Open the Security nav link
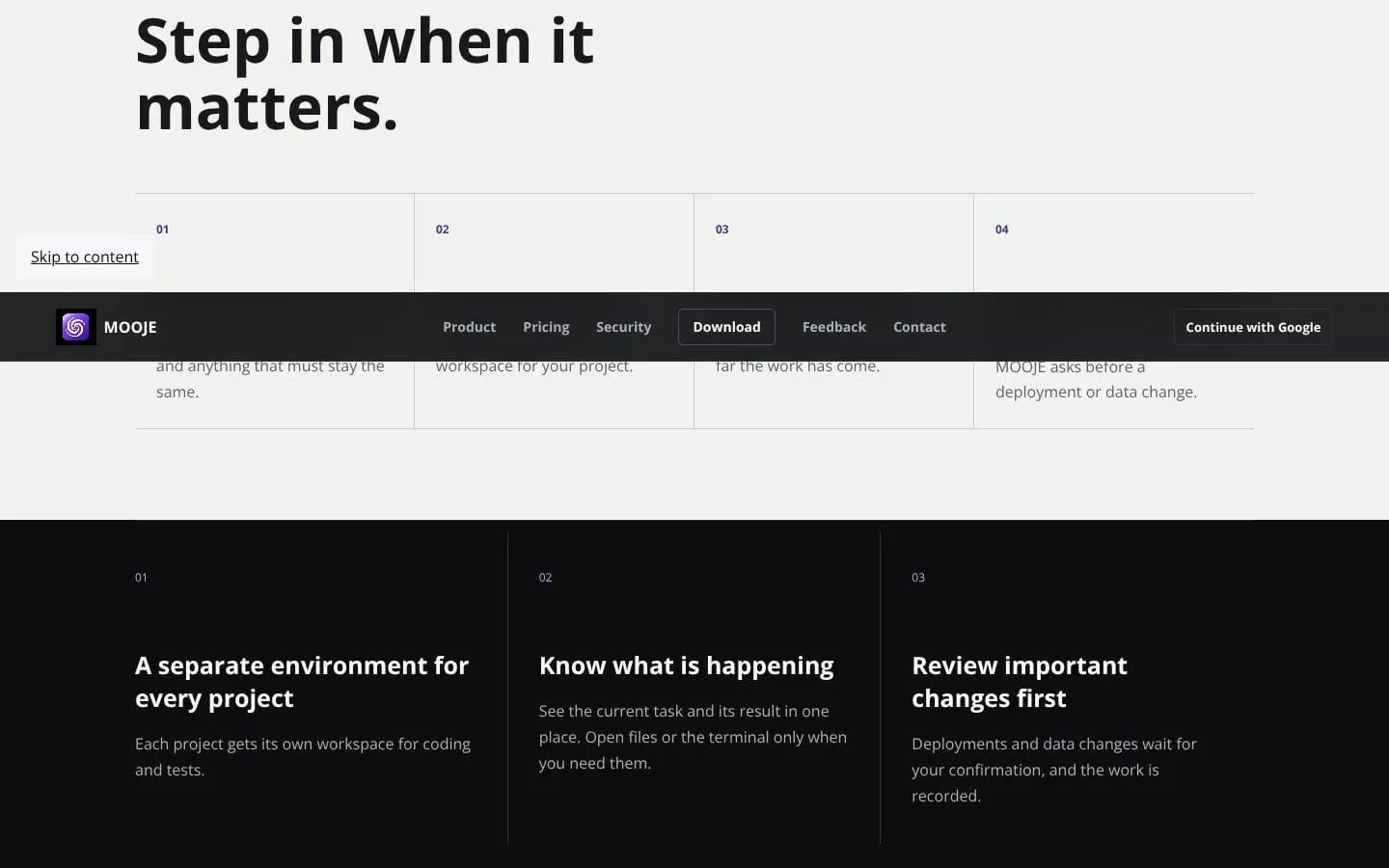 pos(623,327)
